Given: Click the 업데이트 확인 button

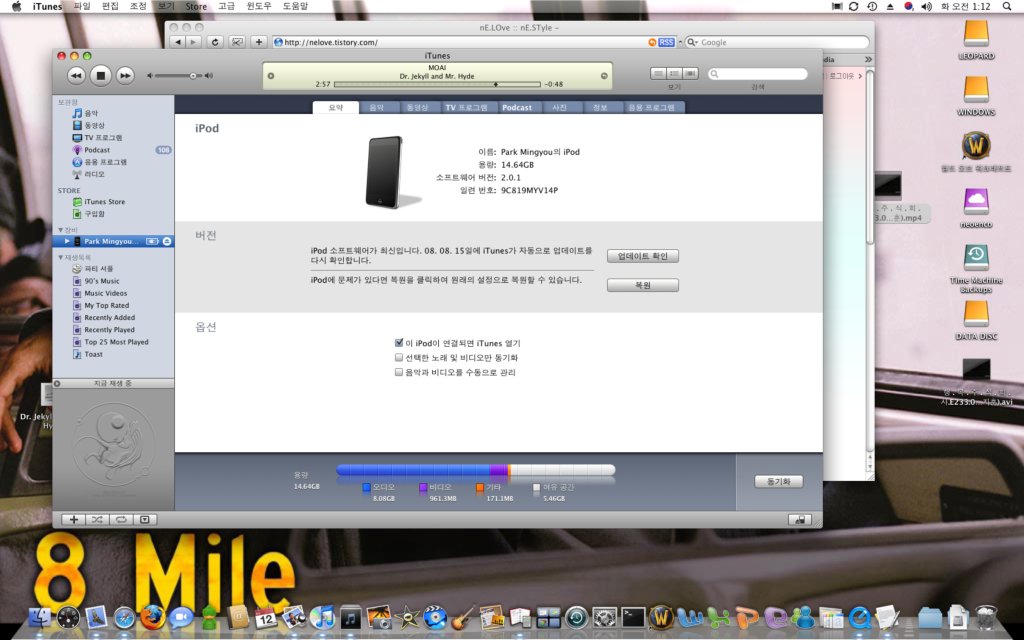Looking at the screenshot, I should [x=643, y=256].
